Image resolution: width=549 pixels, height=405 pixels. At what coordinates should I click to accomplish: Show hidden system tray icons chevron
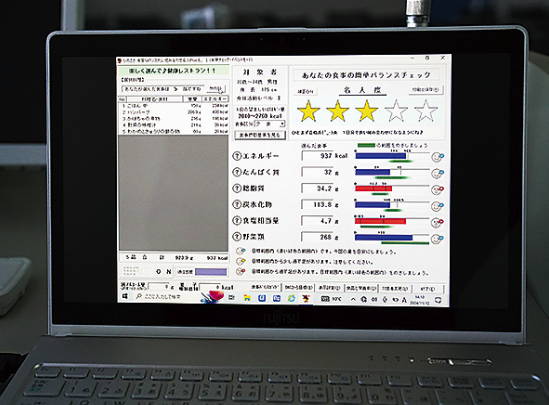tap(353, 299)
